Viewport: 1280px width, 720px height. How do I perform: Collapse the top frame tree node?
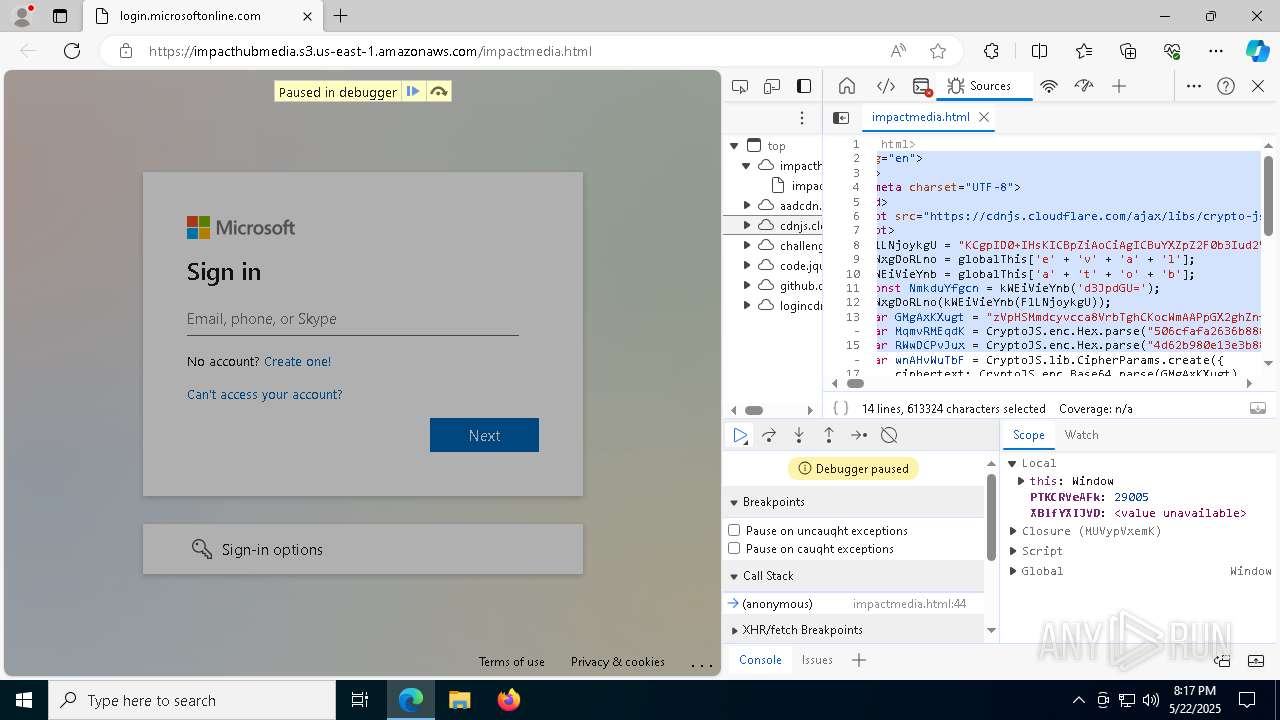pos(735,146)
